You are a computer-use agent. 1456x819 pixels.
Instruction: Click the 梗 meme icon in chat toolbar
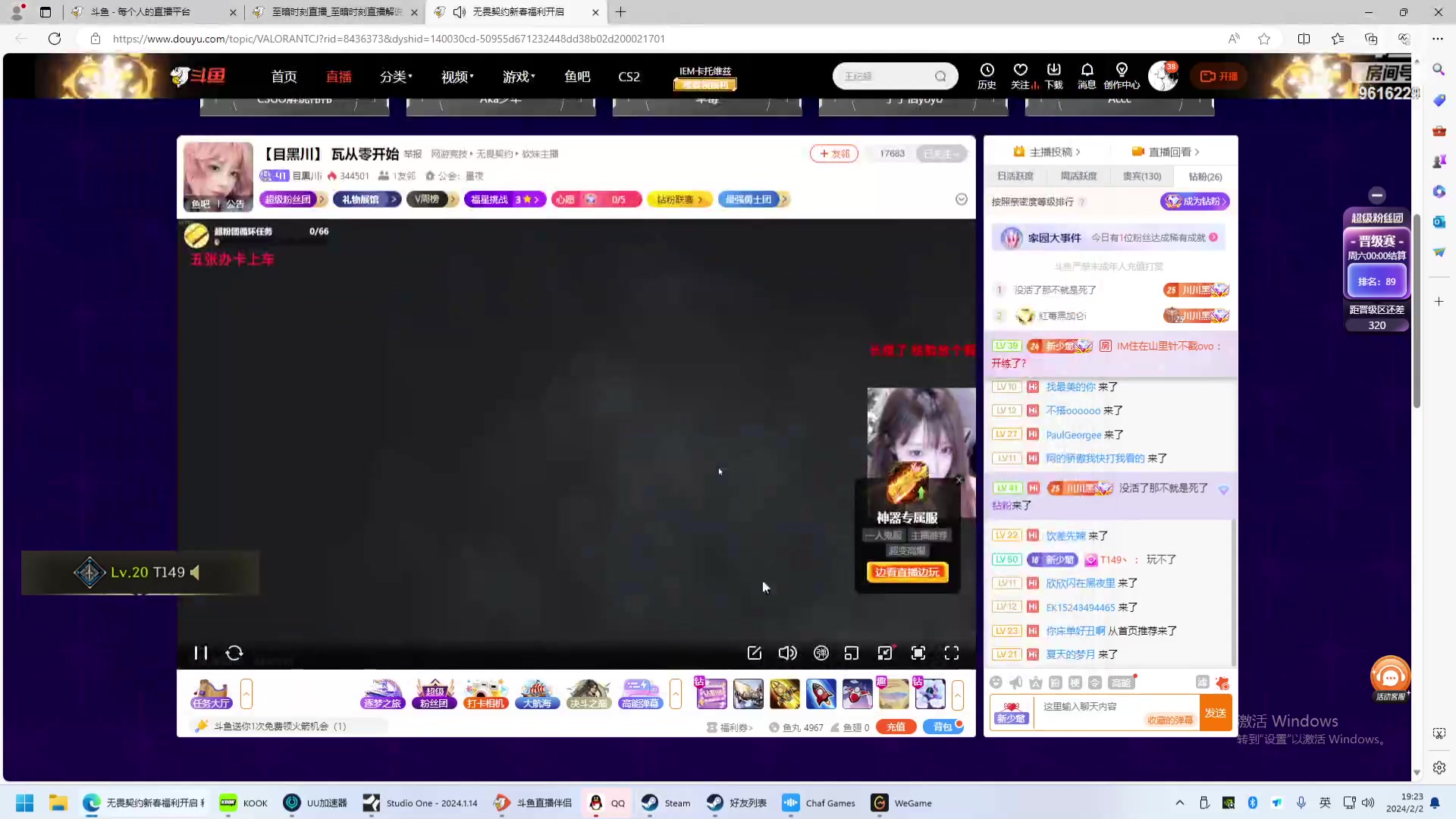[1075, 682]
